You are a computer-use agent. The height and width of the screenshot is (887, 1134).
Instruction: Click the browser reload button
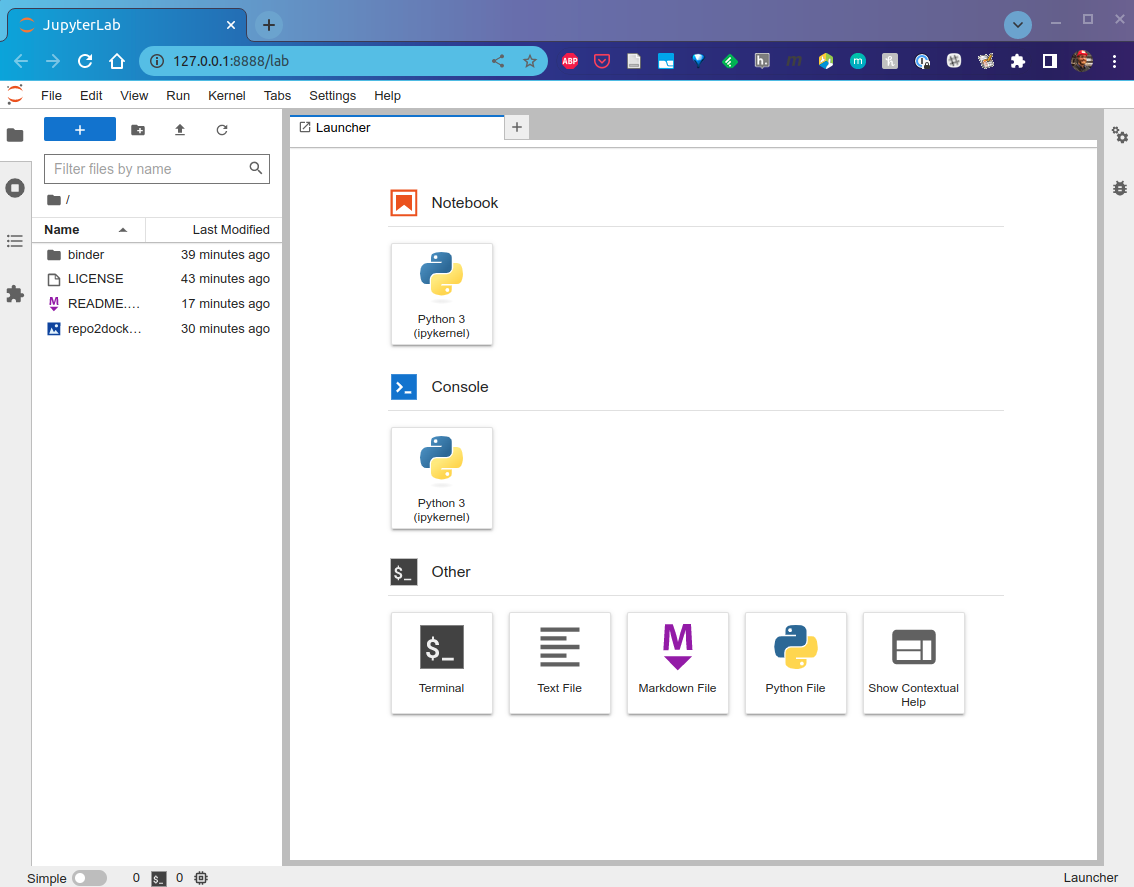(85, 61)
